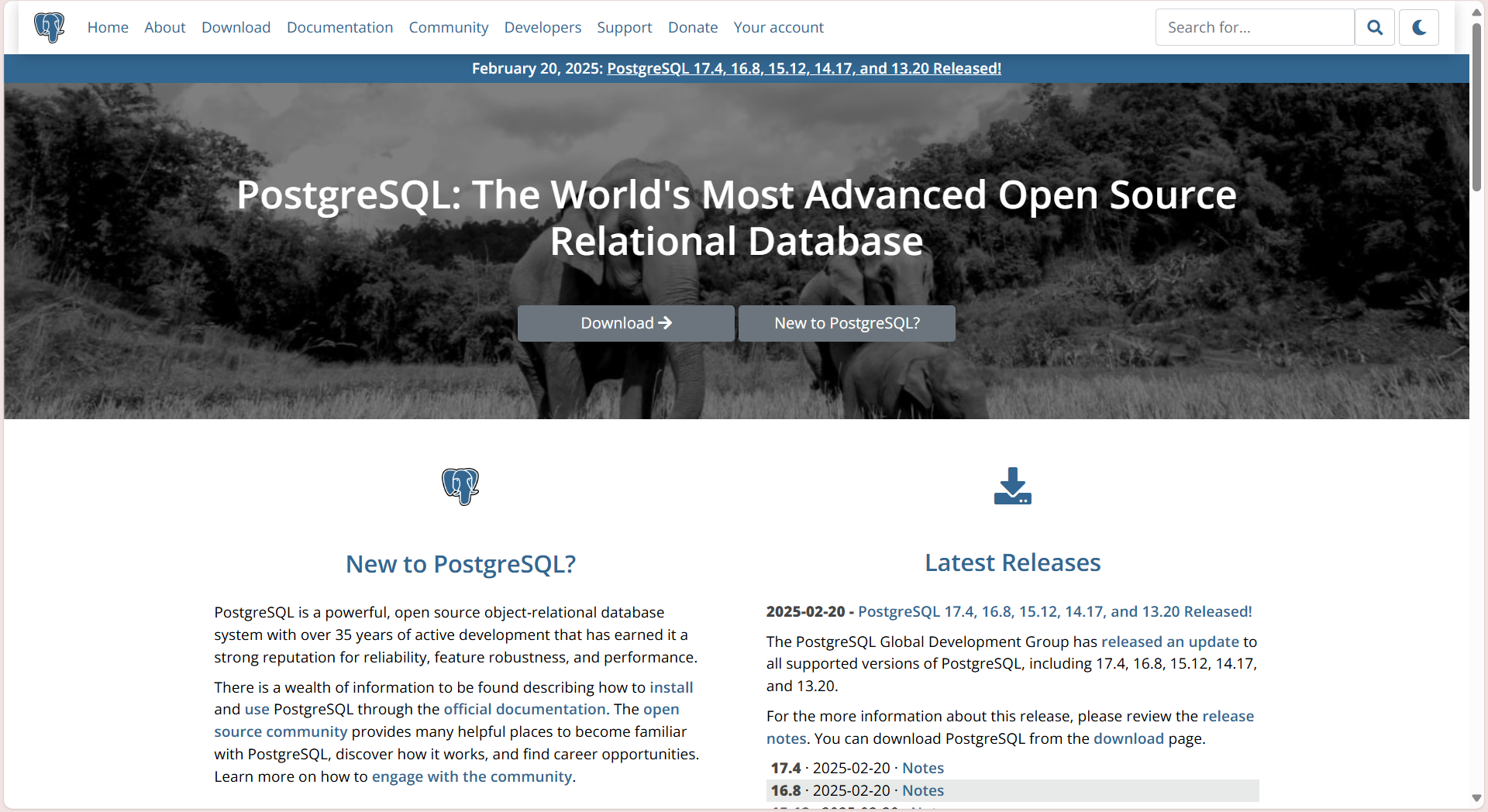
Task: Click the magnifying glass search button
Action: pyautogui.click(x=1375, y=27)
